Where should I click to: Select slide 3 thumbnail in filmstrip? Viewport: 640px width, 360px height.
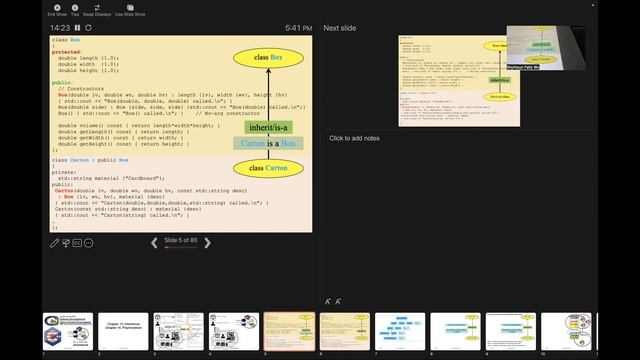point(179,331)
